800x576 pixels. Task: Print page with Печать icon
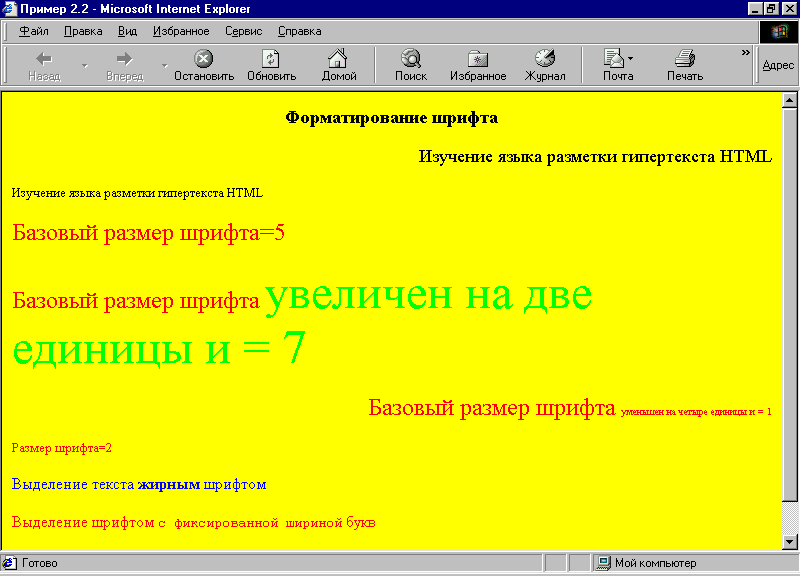685,58
